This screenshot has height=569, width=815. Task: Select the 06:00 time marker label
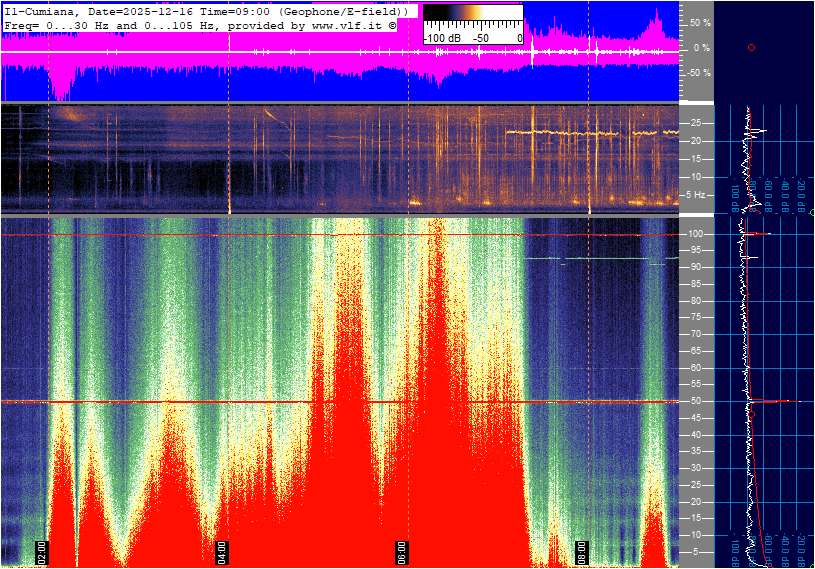click(x=401, y=551)
